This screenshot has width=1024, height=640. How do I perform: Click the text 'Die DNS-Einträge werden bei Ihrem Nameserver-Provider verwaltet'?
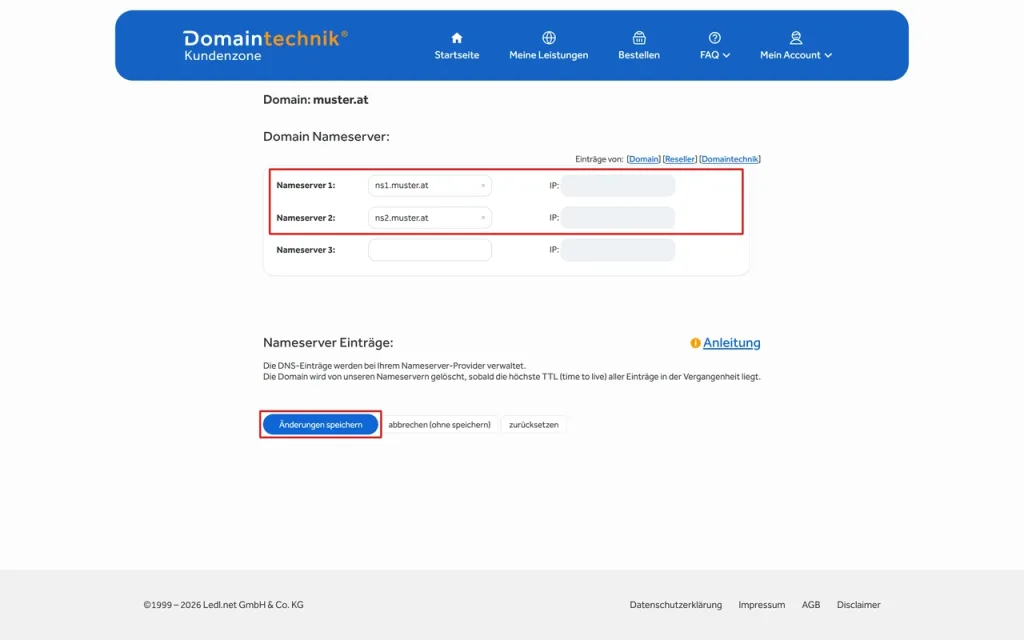394,366
